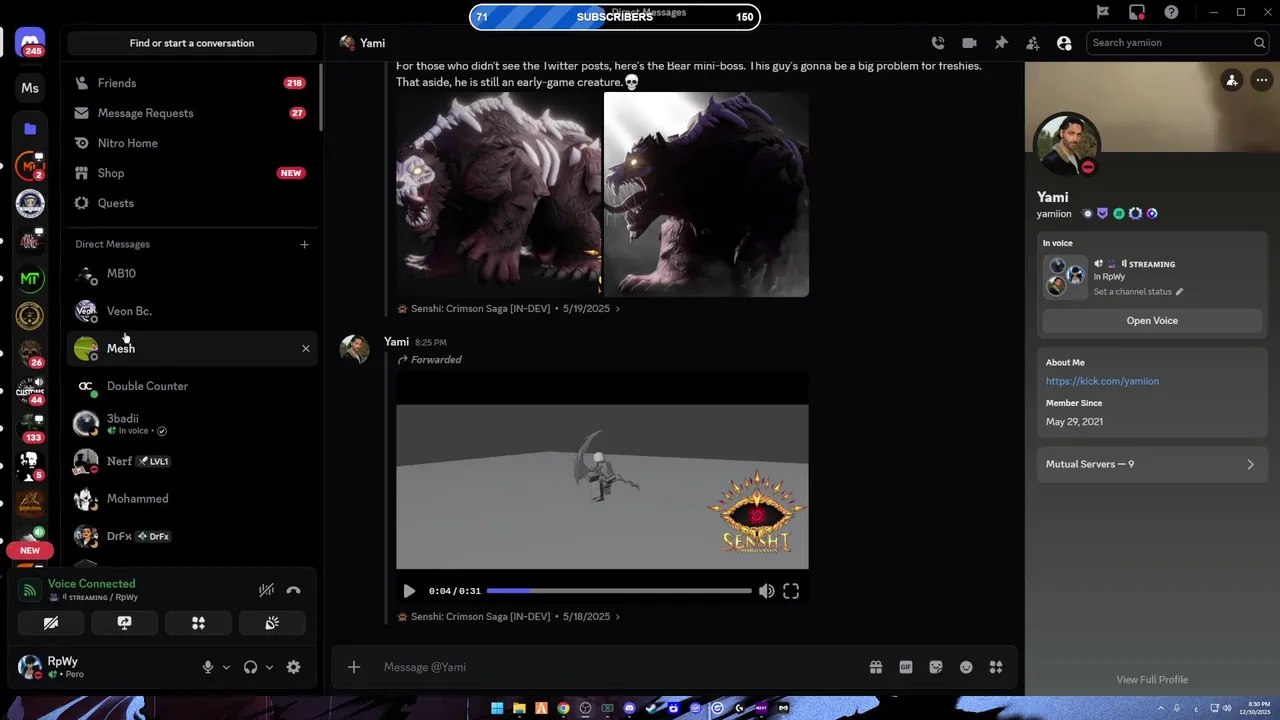Toggle camera on in voice panel

51,623
